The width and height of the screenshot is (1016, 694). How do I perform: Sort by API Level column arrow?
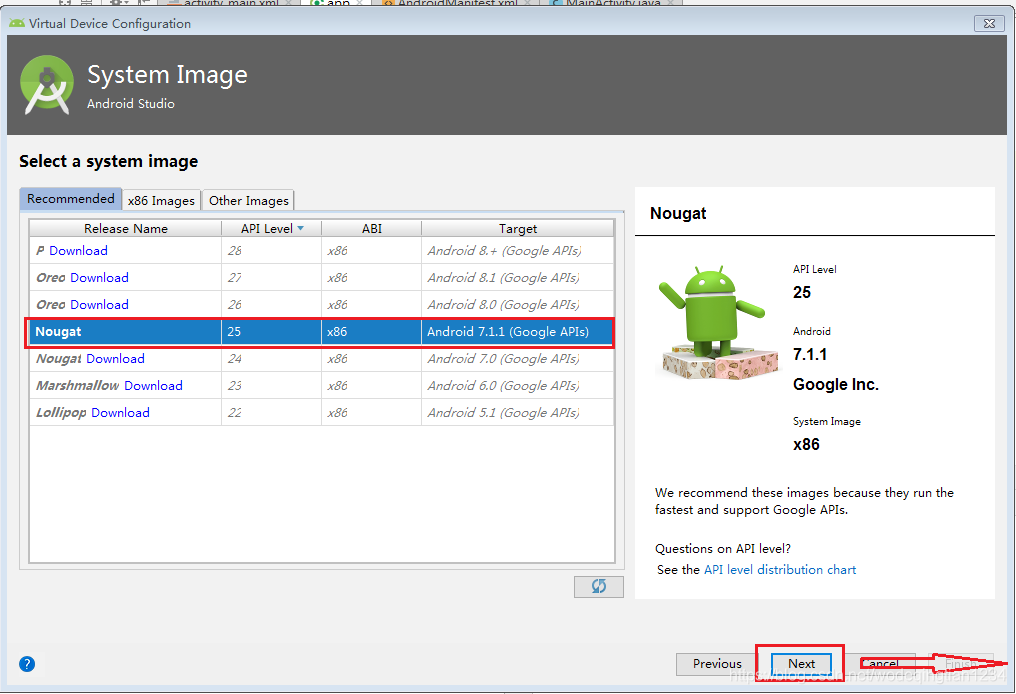click(300, 228)
